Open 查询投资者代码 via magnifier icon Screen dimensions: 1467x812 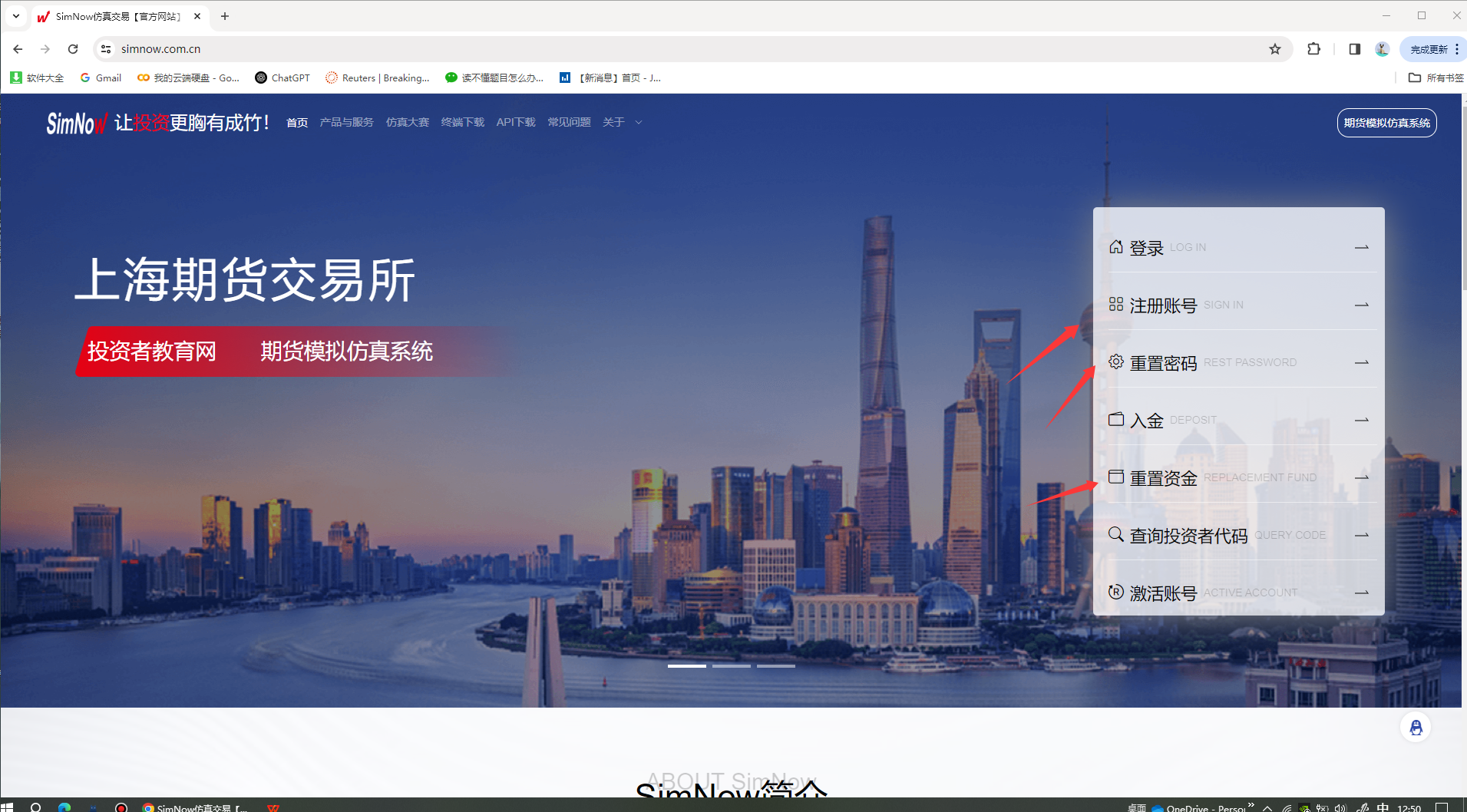[x=1117, y=534]
